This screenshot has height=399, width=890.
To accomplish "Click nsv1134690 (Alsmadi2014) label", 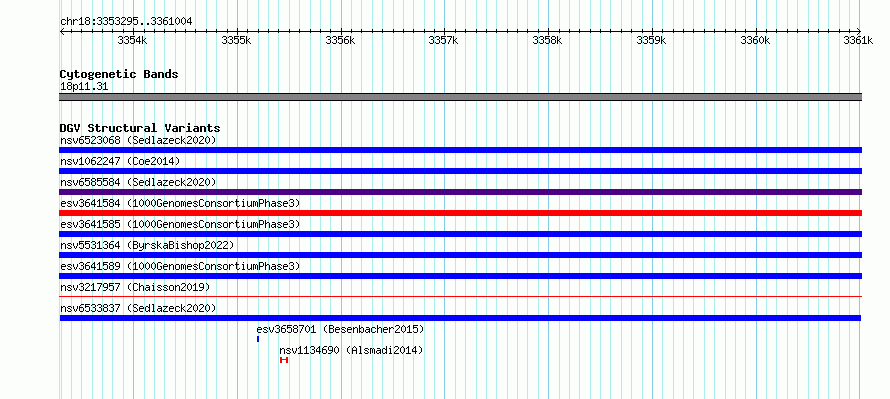I will pos(351,350).
